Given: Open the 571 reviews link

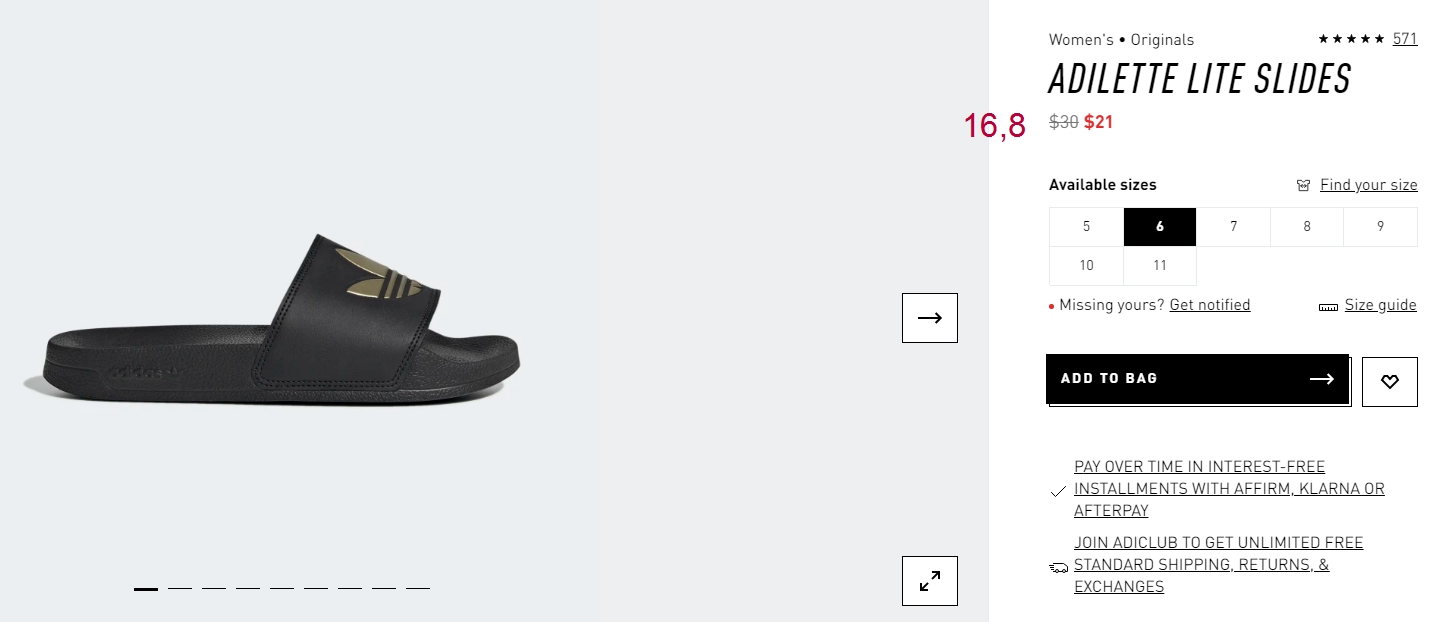Looking at the screenshot, I should tap(1405, 39).
